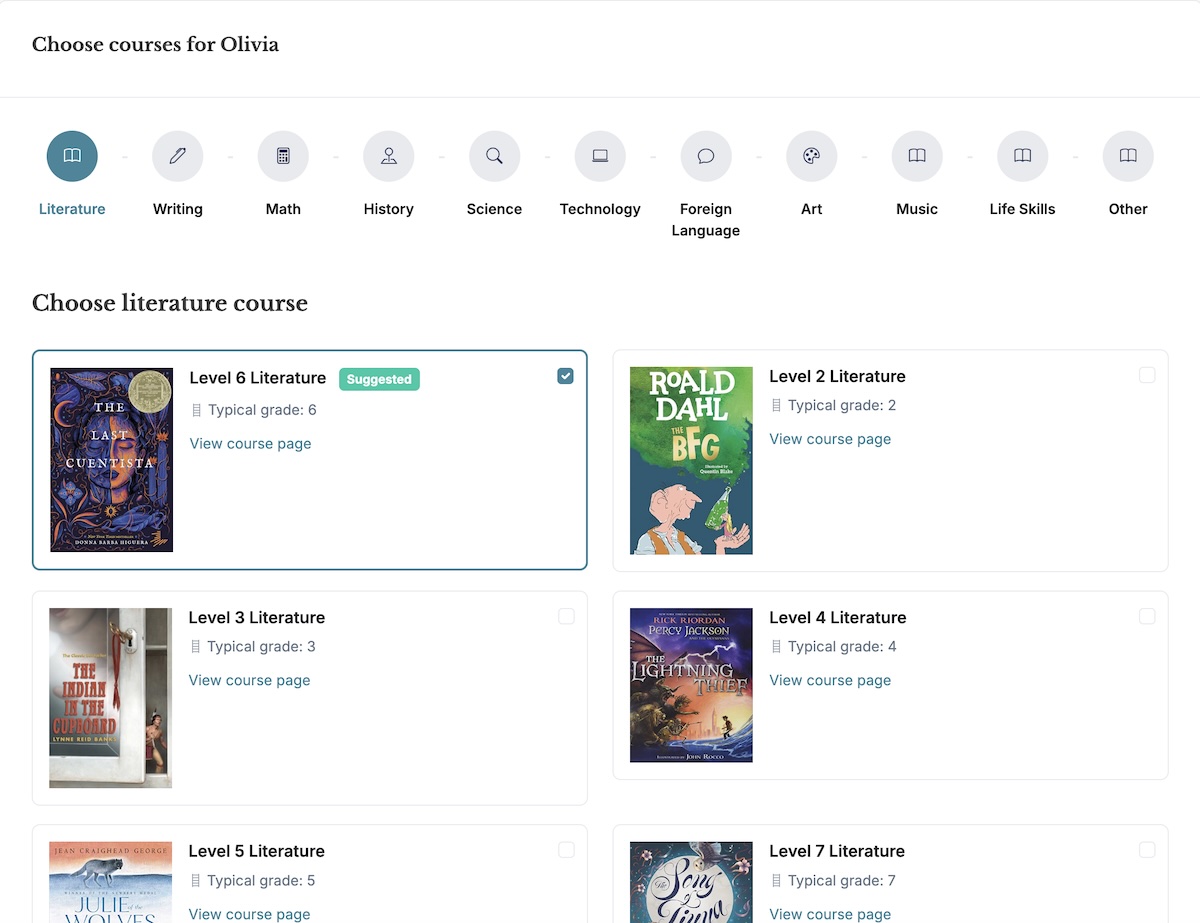Click the Level 6 Literature title

[x=258, y=378]
